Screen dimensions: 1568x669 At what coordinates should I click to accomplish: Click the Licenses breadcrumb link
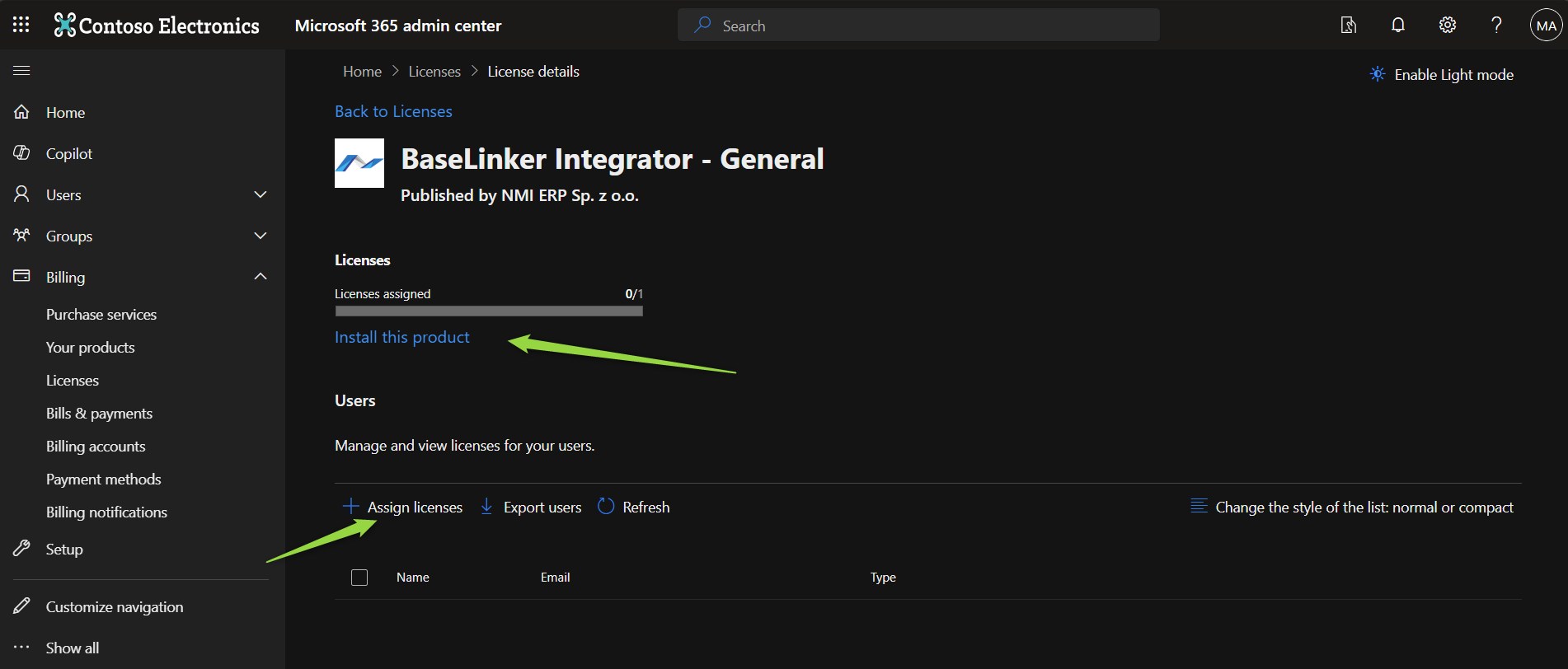click(x=434, y=72)
